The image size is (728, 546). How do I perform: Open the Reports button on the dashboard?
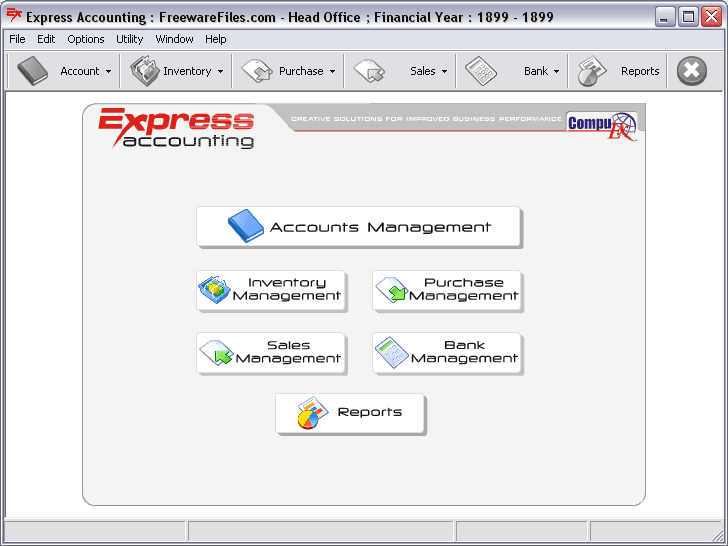click(350, 413)
